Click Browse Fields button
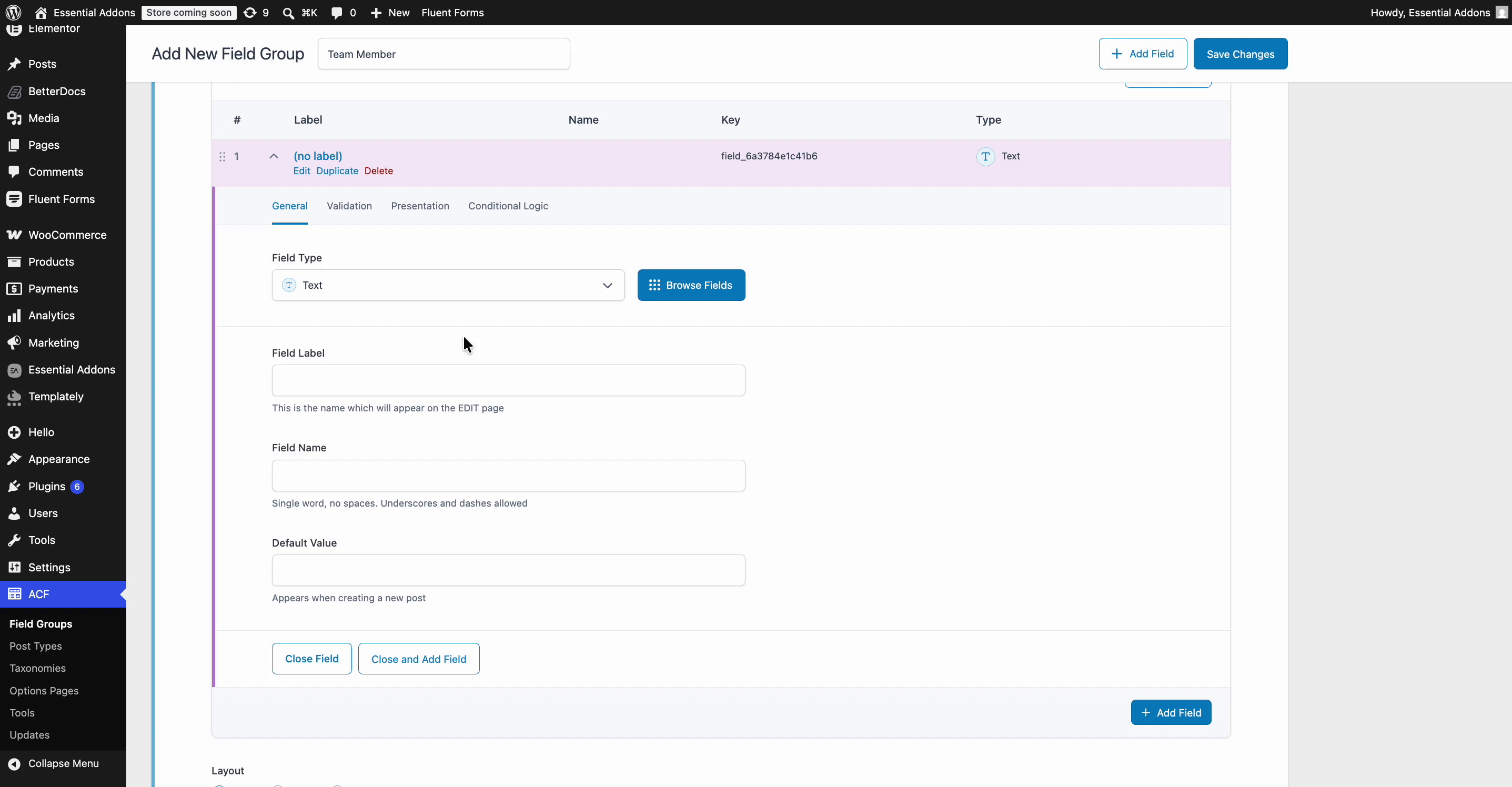1512x787 pixels. [691, 285]
